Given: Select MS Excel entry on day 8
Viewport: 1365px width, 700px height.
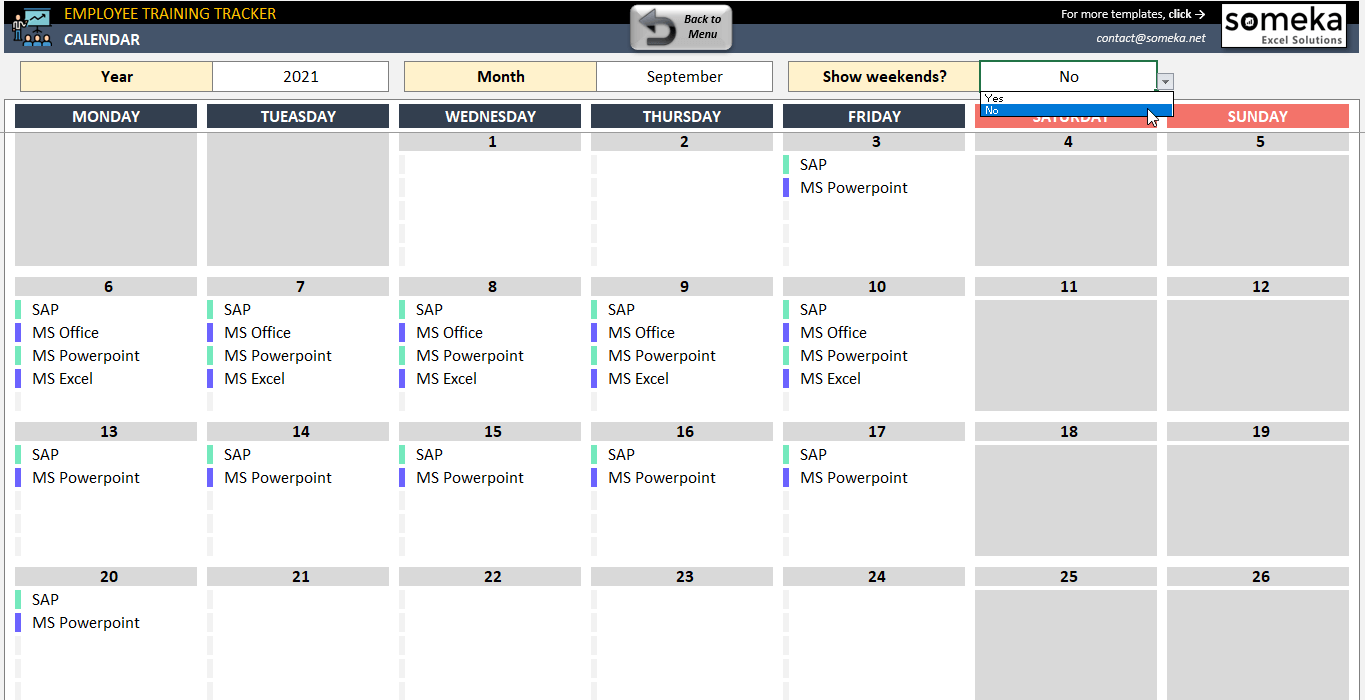Looking at the screenshot, I should (x=446, y=379).
